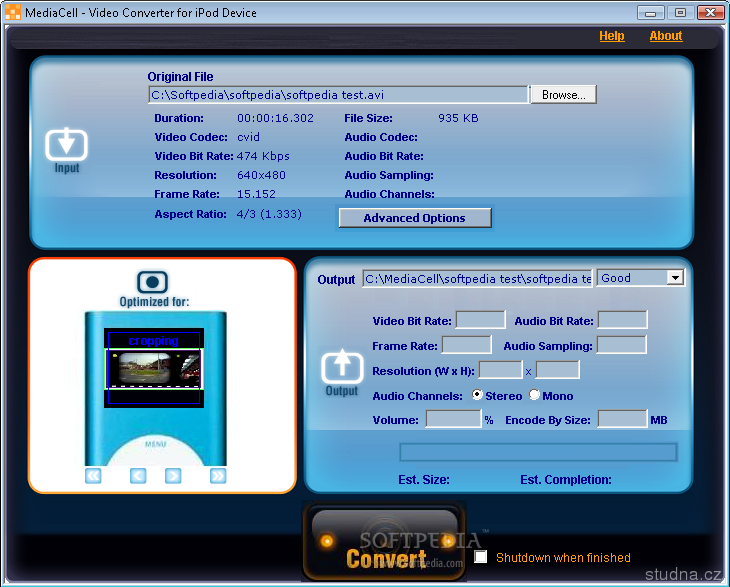Click the Audio Bit Rate output field
The image size is (730, 587).
(622, 320)
